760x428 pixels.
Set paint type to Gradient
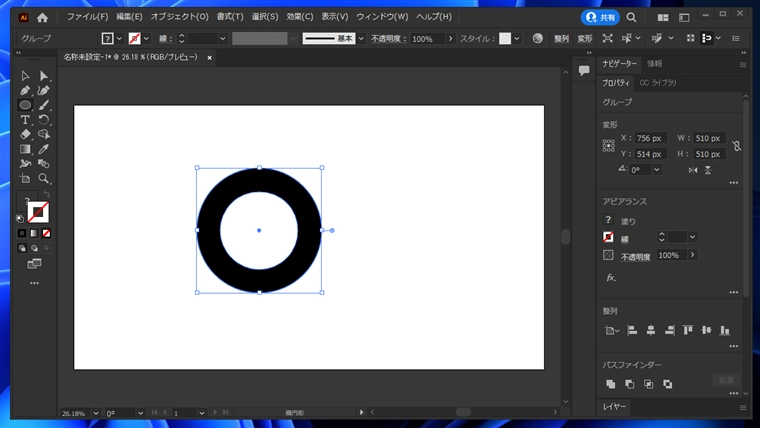pos(34,234)
